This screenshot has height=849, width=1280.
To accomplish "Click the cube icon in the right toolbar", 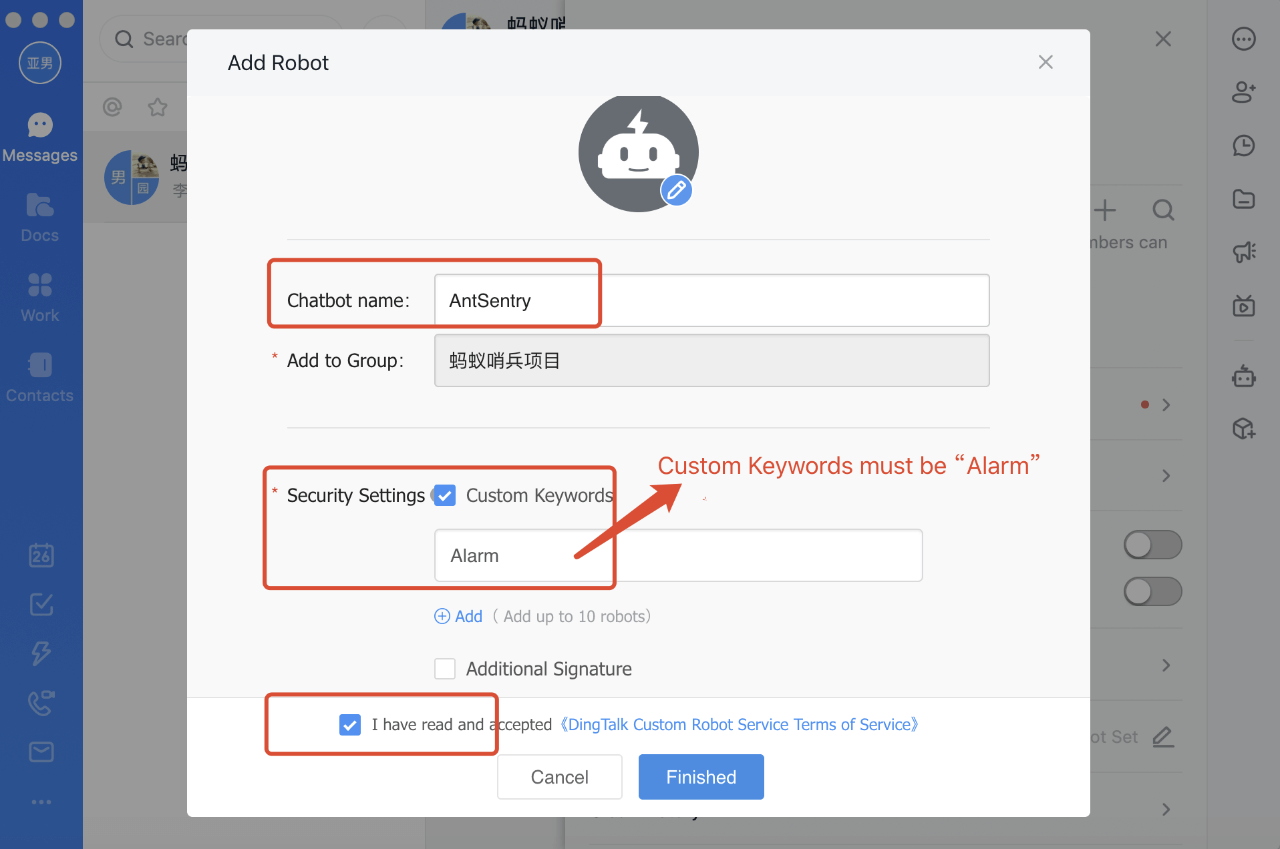I will click(x=1243, y=429).
